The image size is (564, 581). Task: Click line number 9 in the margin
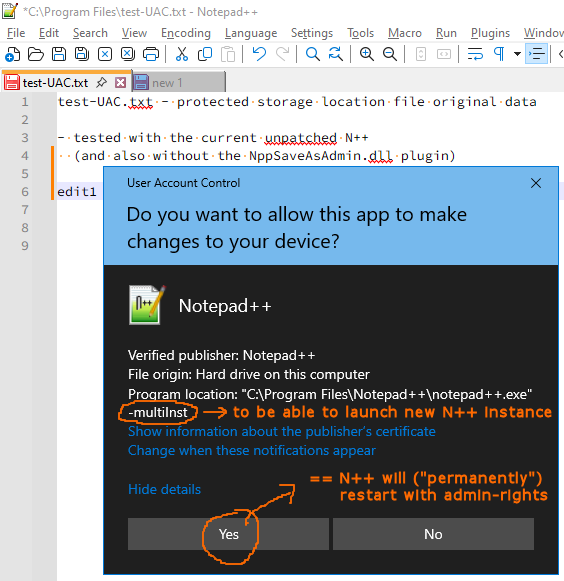[x=24, y=246]
